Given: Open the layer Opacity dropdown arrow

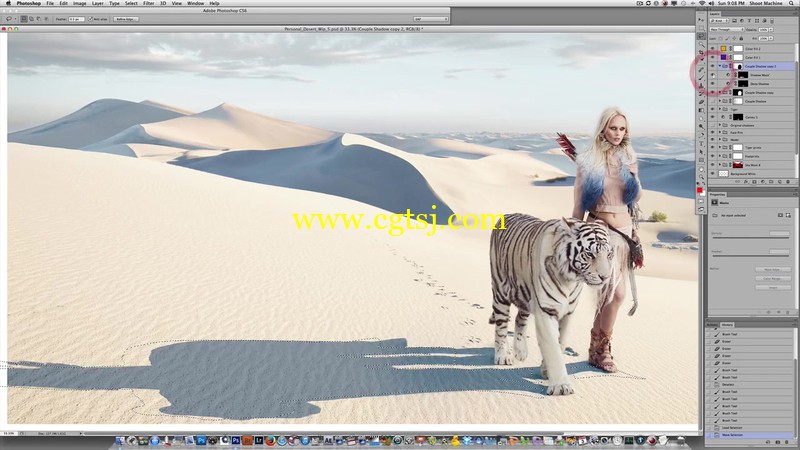Looking at the screenshot, I should pyautogui.click(x=771, y=30).
